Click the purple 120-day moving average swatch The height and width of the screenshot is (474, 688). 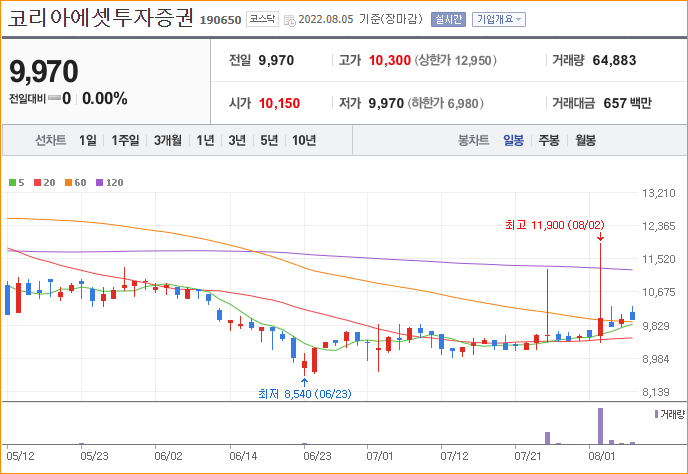pyautogui.click(x=100, y=183)
